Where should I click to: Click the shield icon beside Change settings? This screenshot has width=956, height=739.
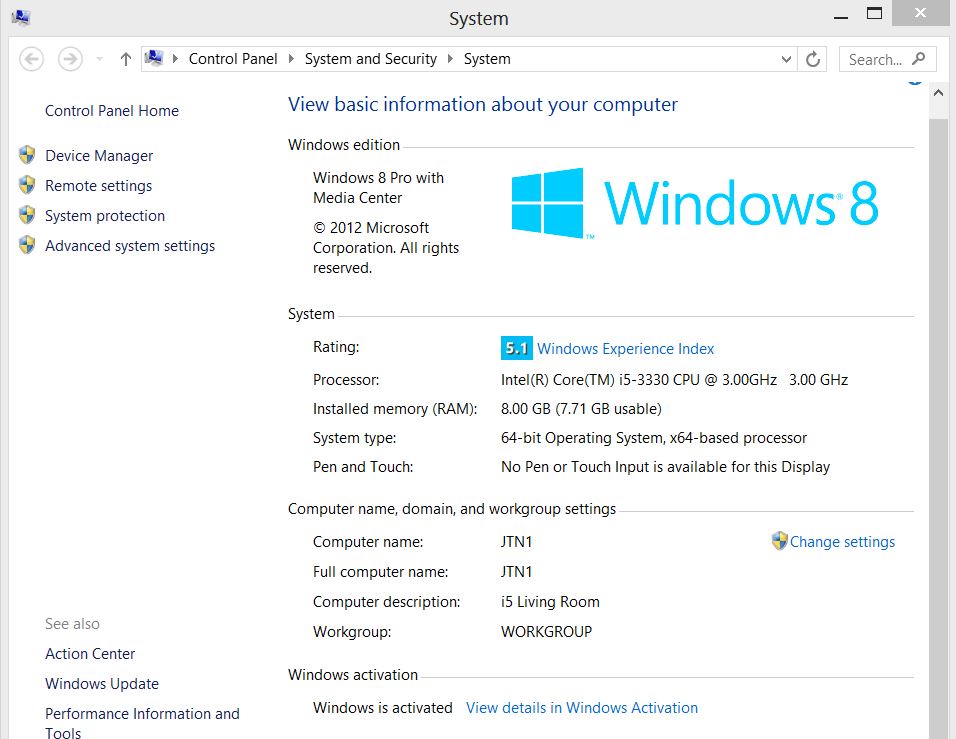779,540
